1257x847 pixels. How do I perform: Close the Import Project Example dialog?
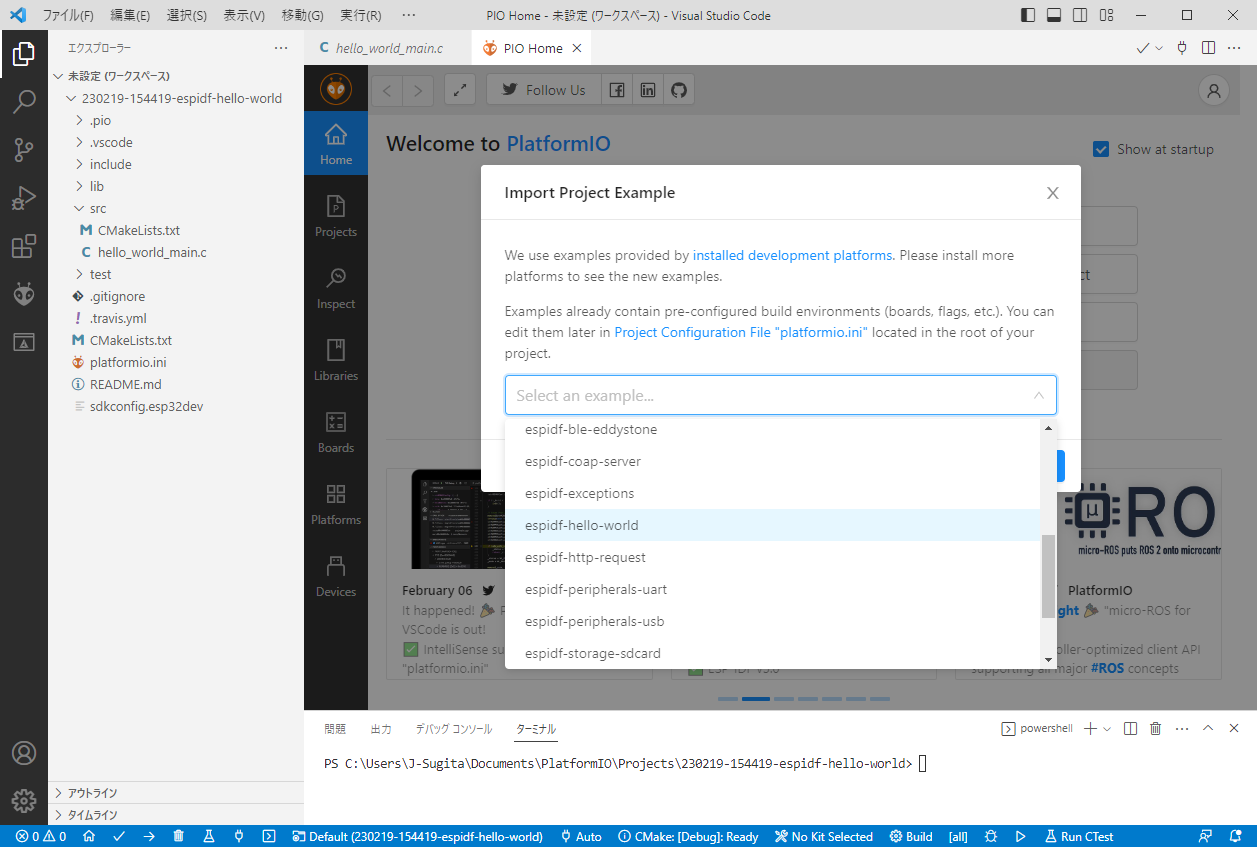[1052, 193]
